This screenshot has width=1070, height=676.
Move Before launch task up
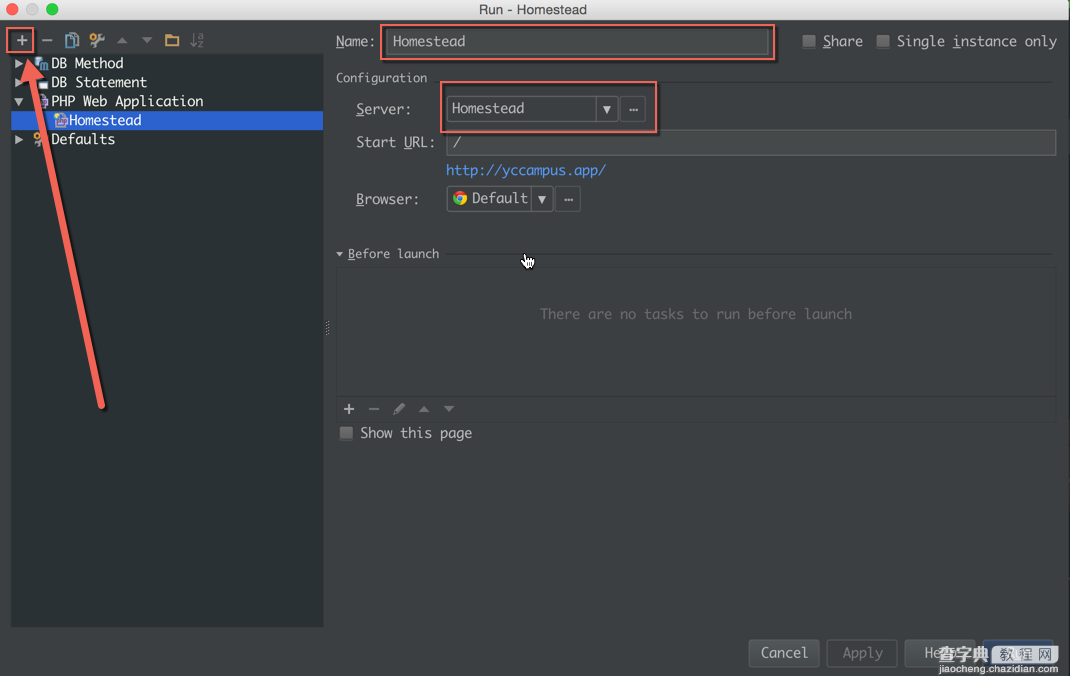tap(424, 409)
